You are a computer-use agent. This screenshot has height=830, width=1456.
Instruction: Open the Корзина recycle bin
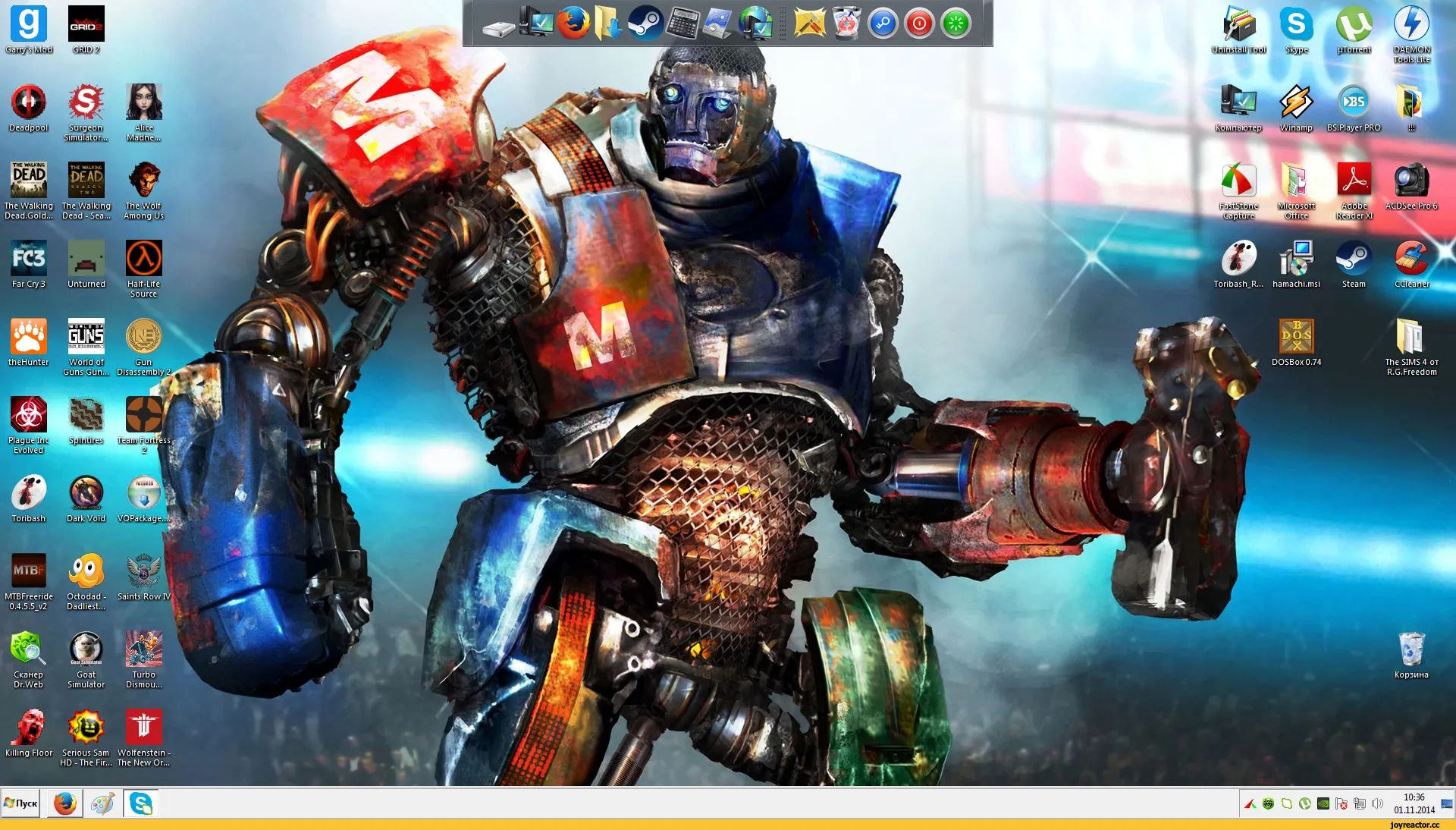point(1412,655)
